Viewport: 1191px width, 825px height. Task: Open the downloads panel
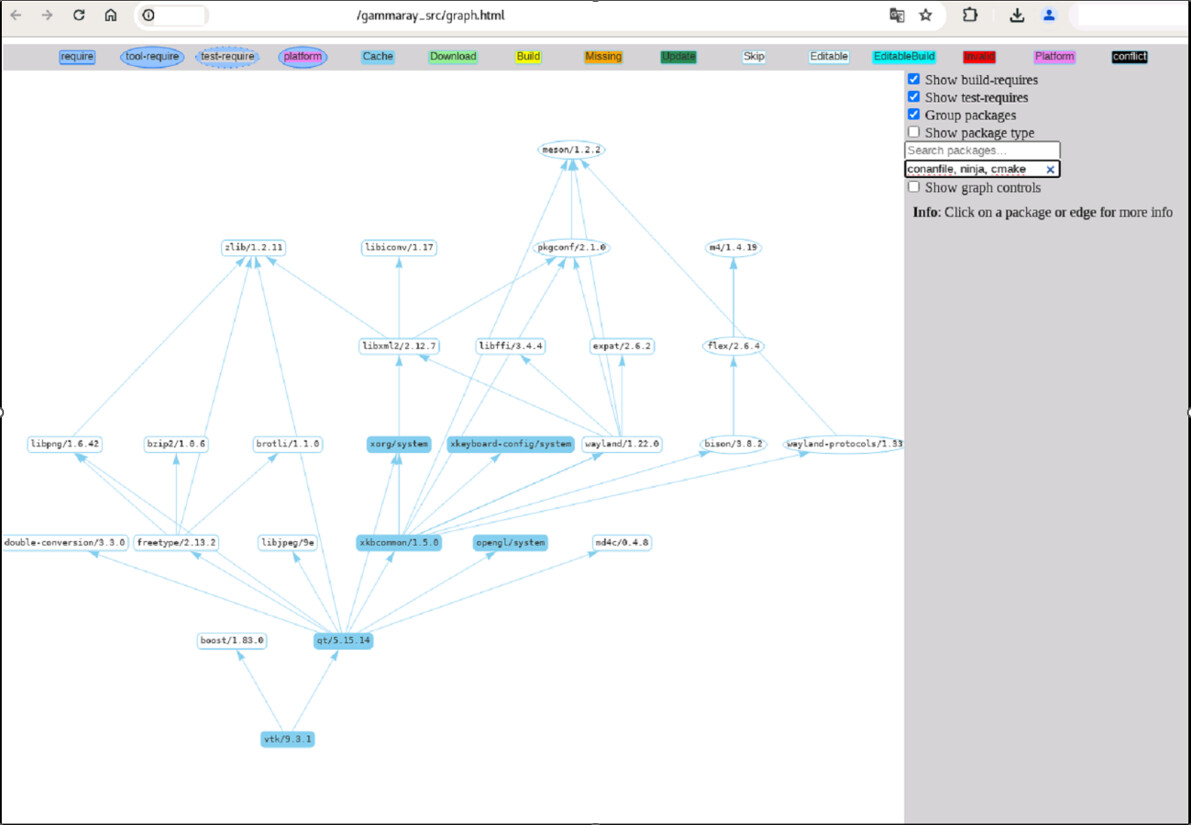point(1017,15)
